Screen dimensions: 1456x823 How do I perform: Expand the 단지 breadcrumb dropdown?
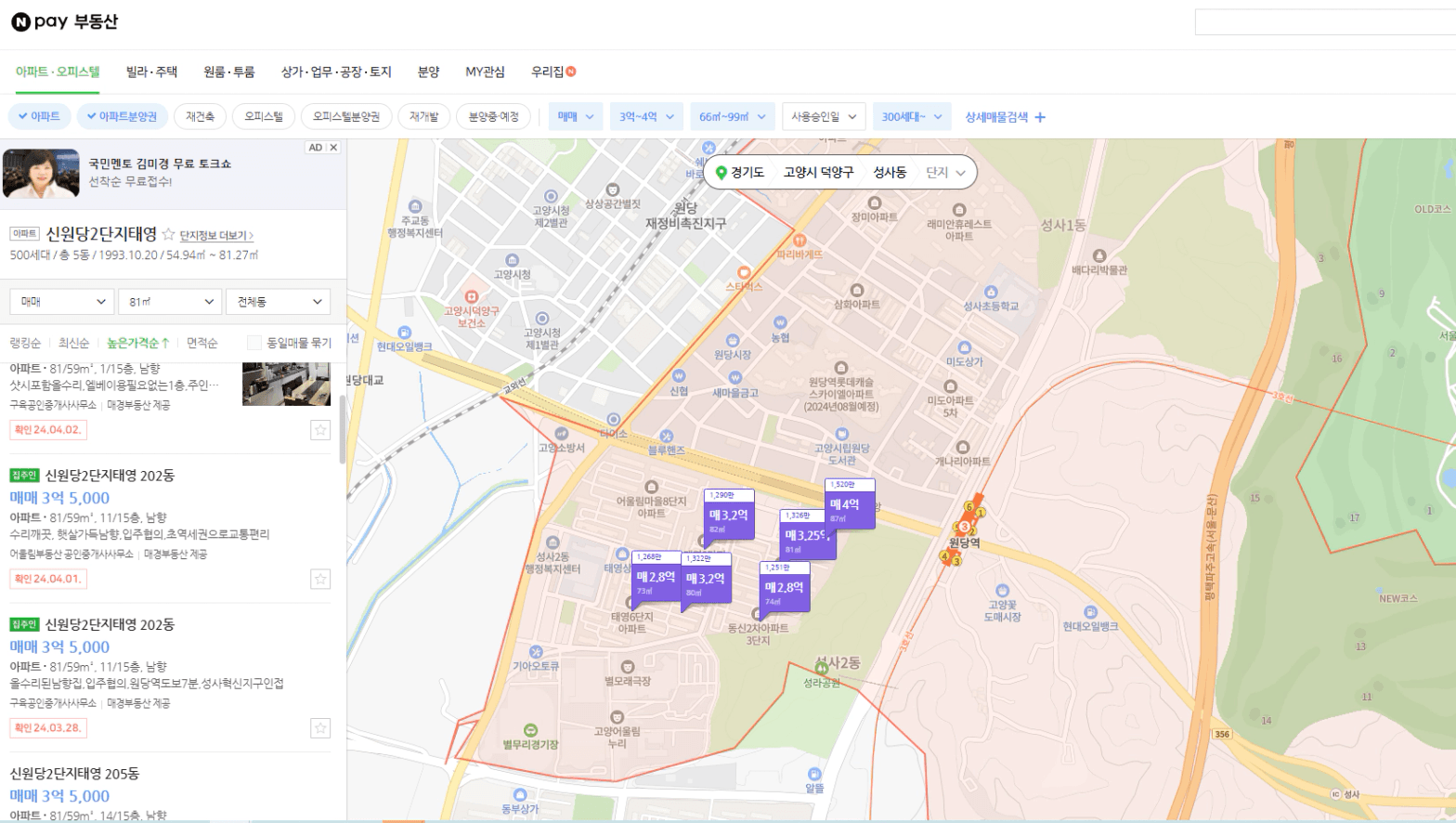[x=946, y=173]
